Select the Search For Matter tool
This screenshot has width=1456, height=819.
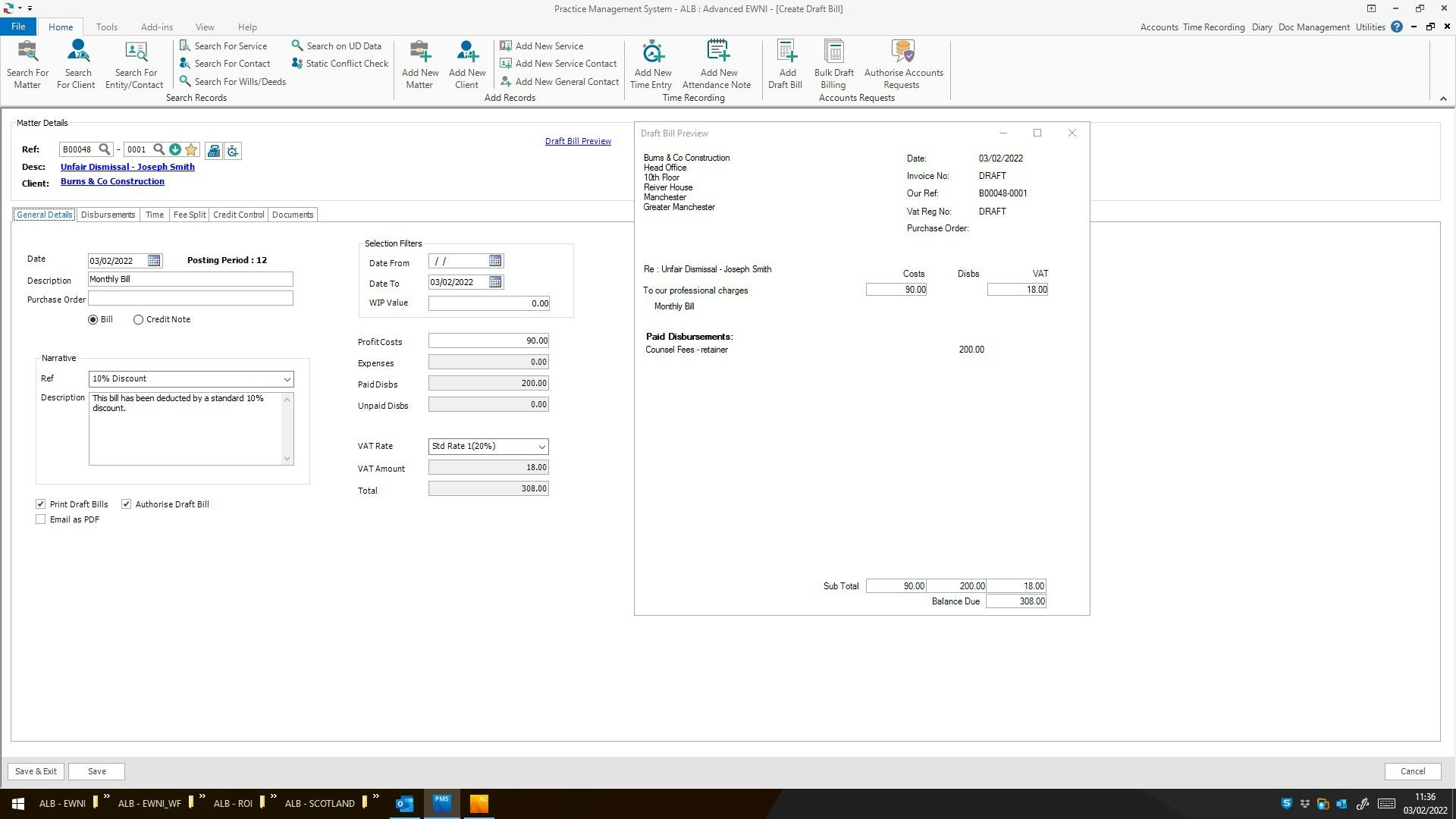27,64
